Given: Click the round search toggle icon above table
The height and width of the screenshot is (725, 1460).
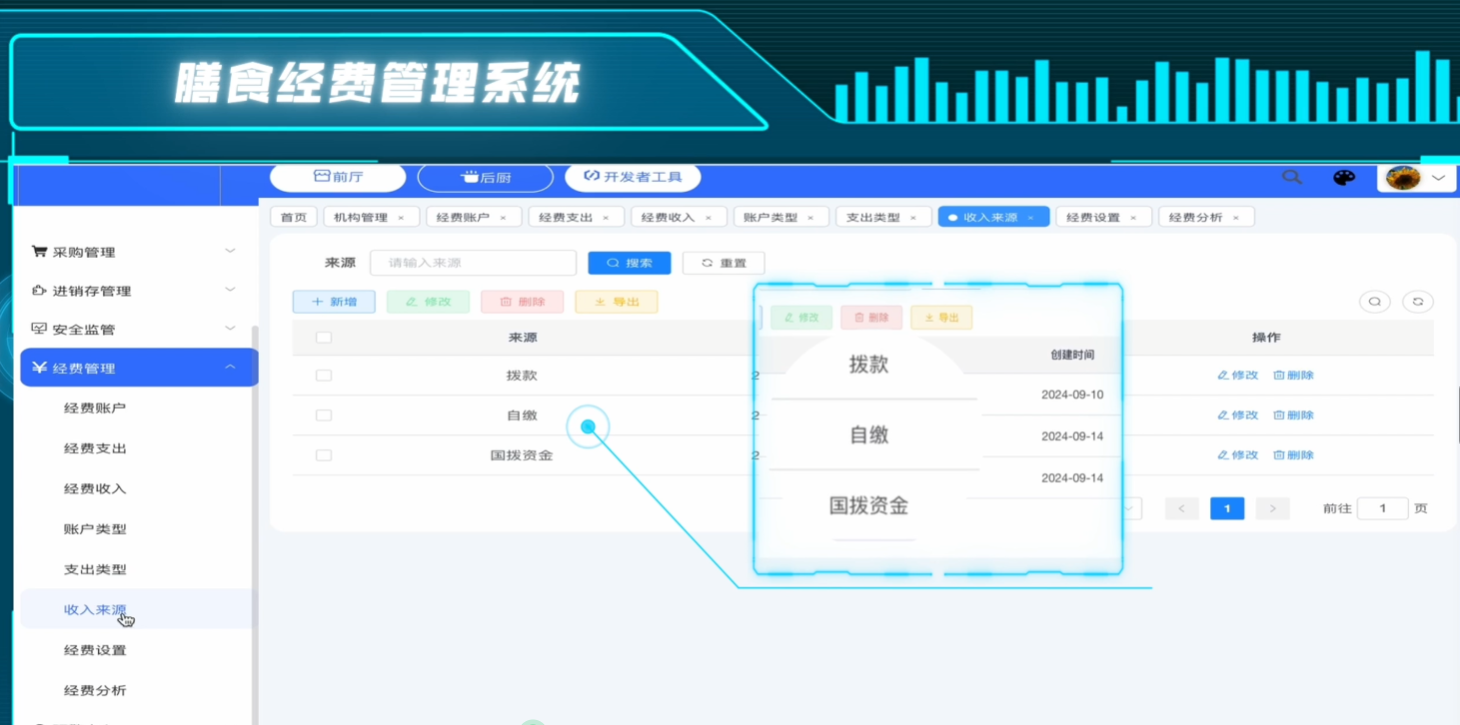Looking at the screenshot, I should click(x=1375, y=301).
